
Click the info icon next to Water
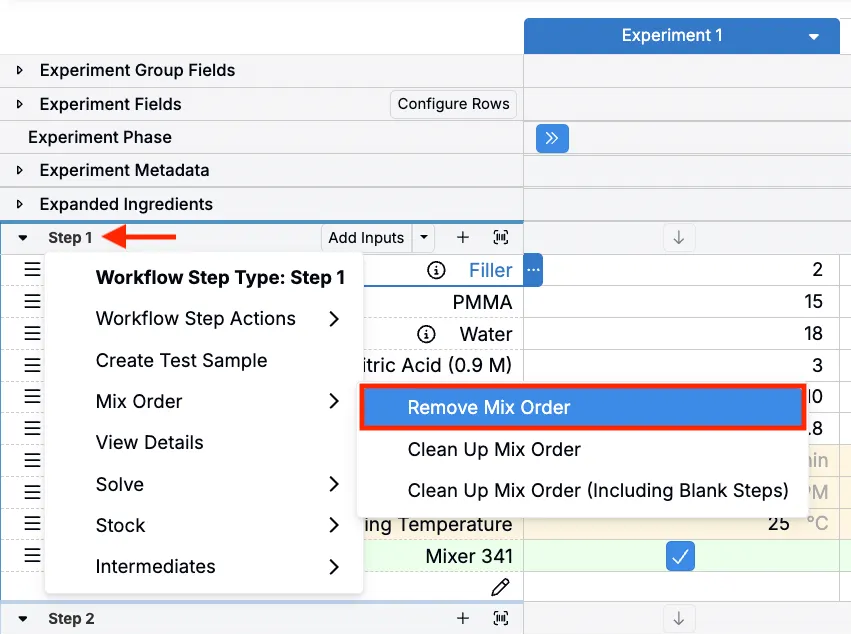tap(426, 334)
